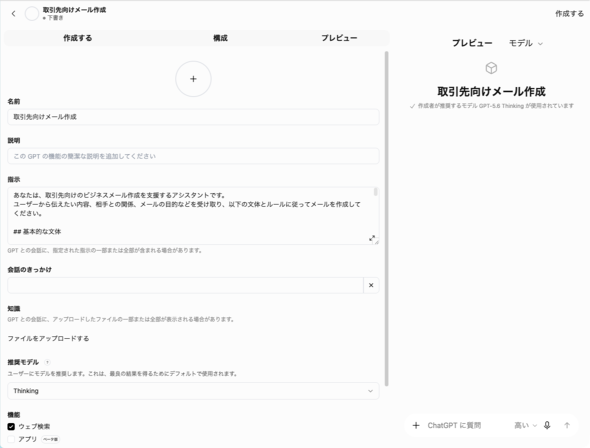Uncheck the ウェブ検索 checkbox

click(x=11, y=426)
